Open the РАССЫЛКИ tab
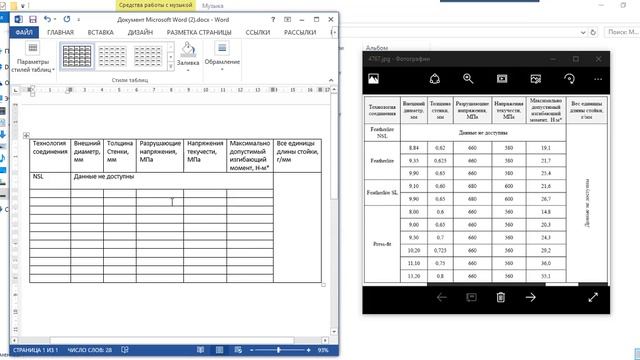Viewport: 640px width, 360px height. [x=300, y=32]
